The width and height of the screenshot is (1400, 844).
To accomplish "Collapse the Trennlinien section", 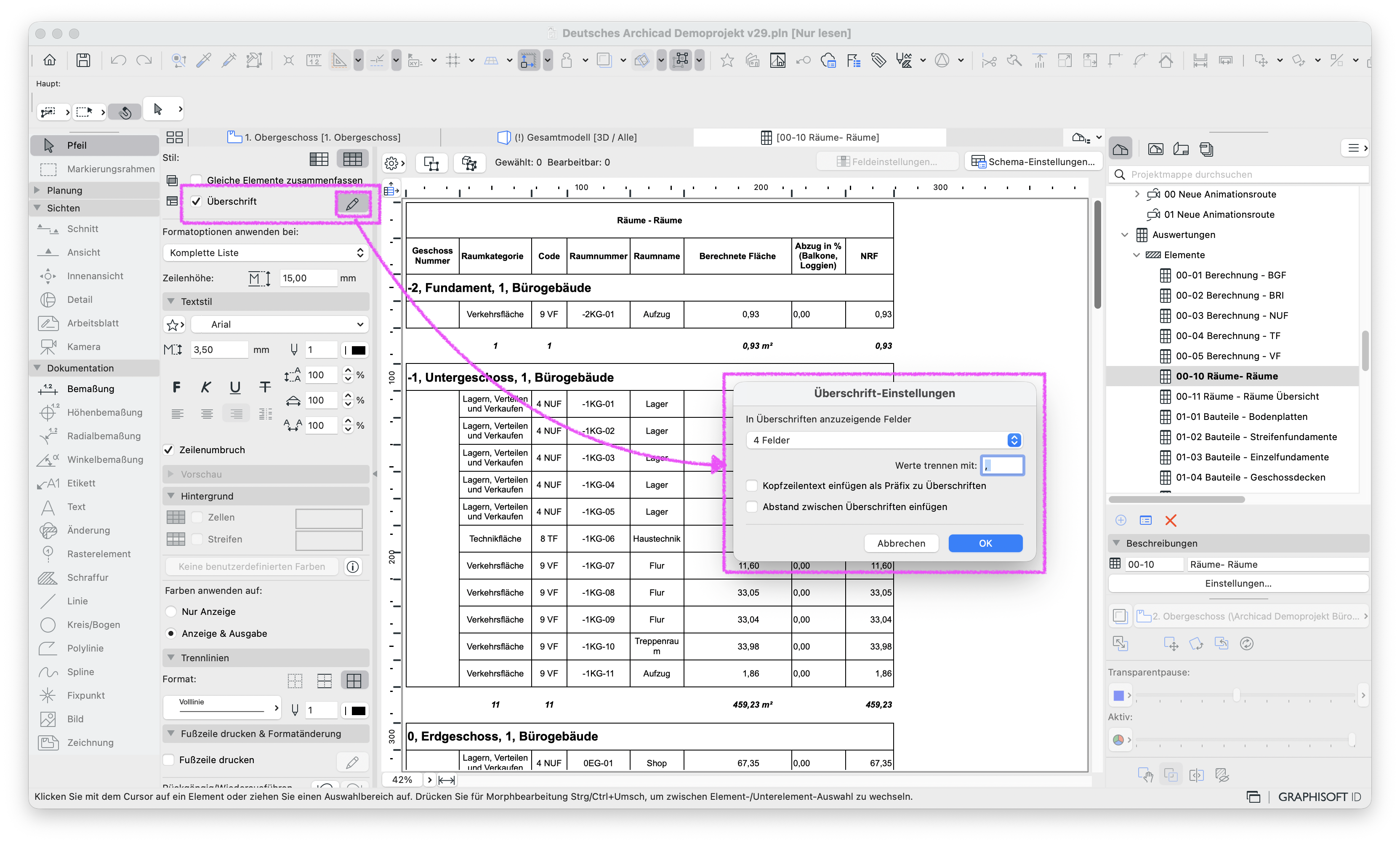I will point(171,657).
